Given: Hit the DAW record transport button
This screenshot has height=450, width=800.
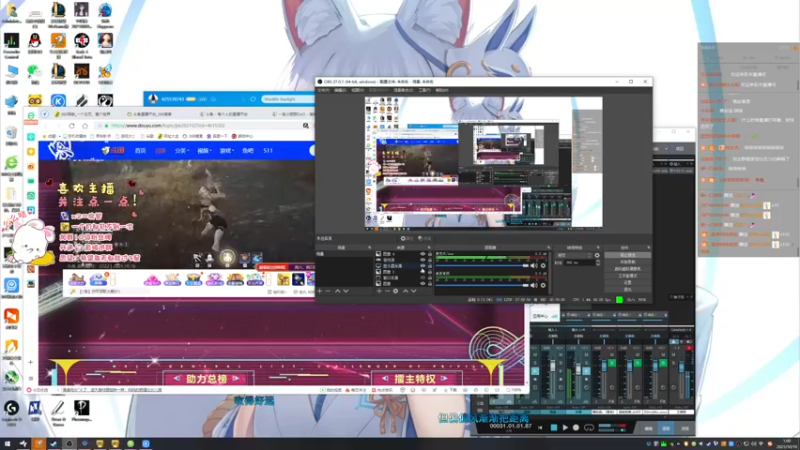Looking at the screenshot, I should point(576,428).
